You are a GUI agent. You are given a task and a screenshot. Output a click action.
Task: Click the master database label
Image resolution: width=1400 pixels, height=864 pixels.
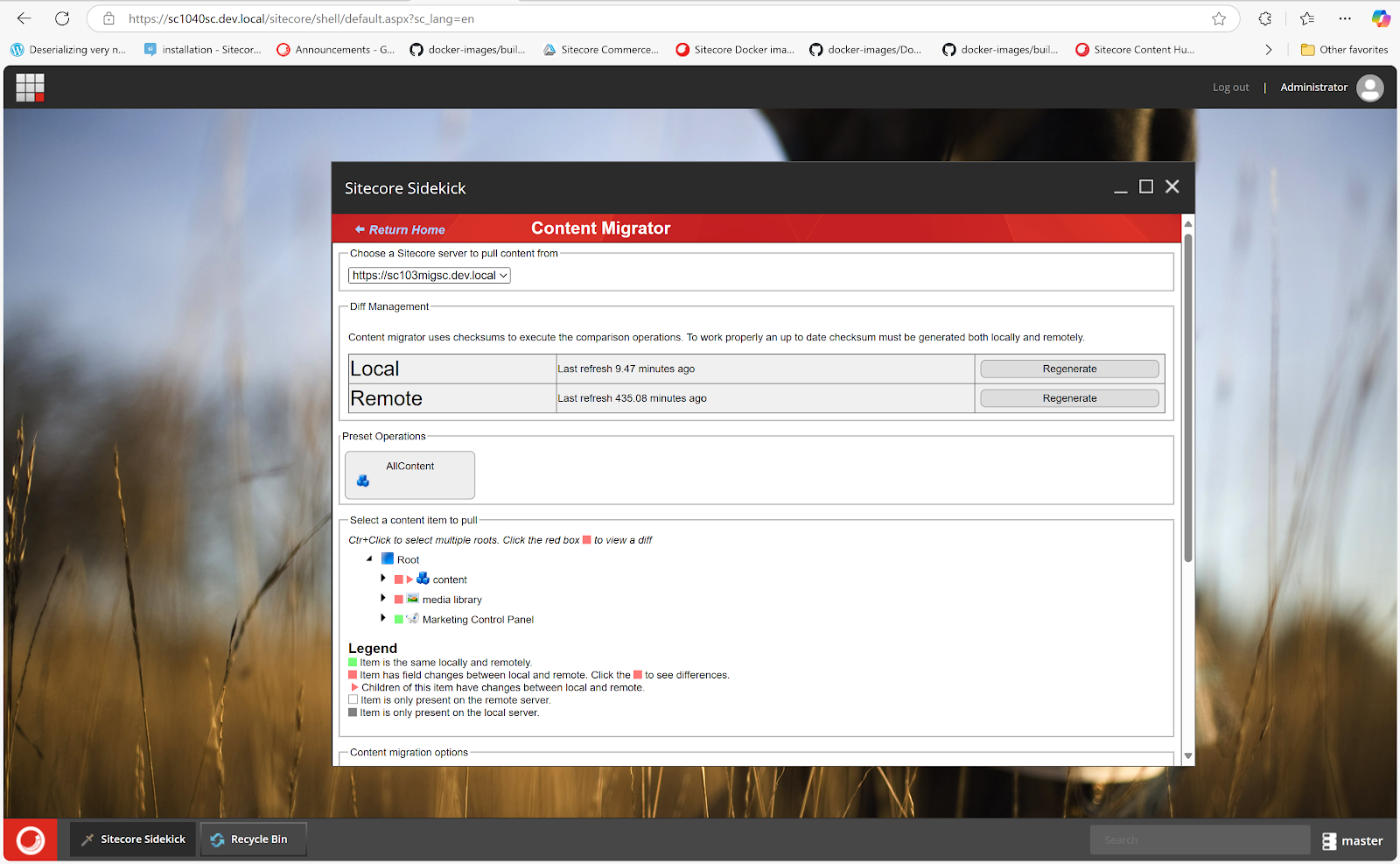(x=1361, y=840)
